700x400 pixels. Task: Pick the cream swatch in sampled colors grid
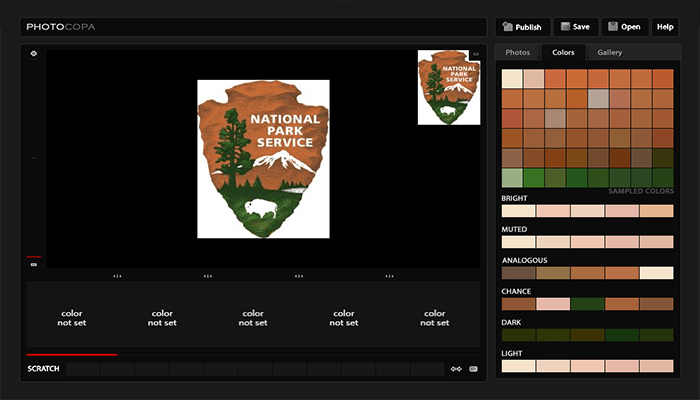[511, 79]
